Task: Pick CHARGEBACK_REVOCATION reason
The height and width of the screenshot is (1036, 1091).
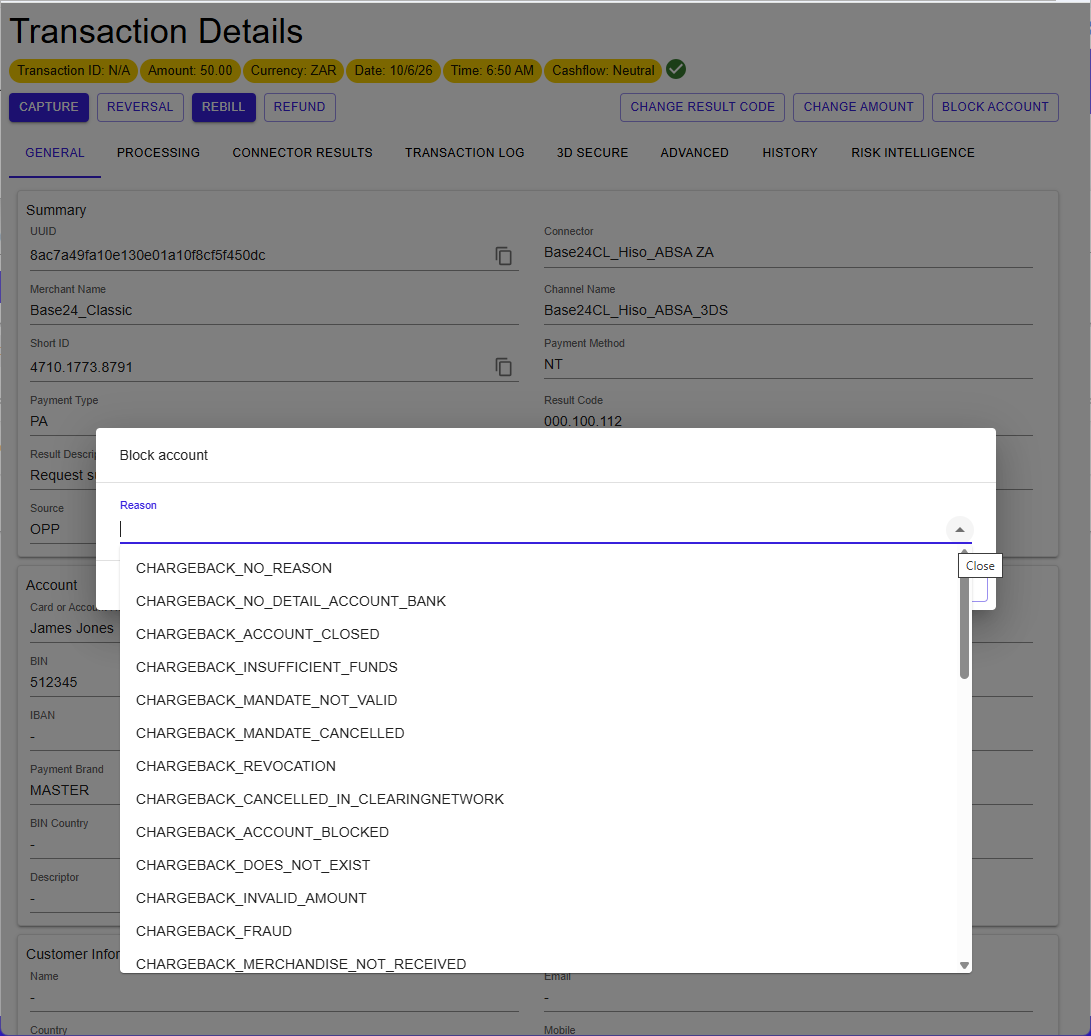Action: click(546, 766)
